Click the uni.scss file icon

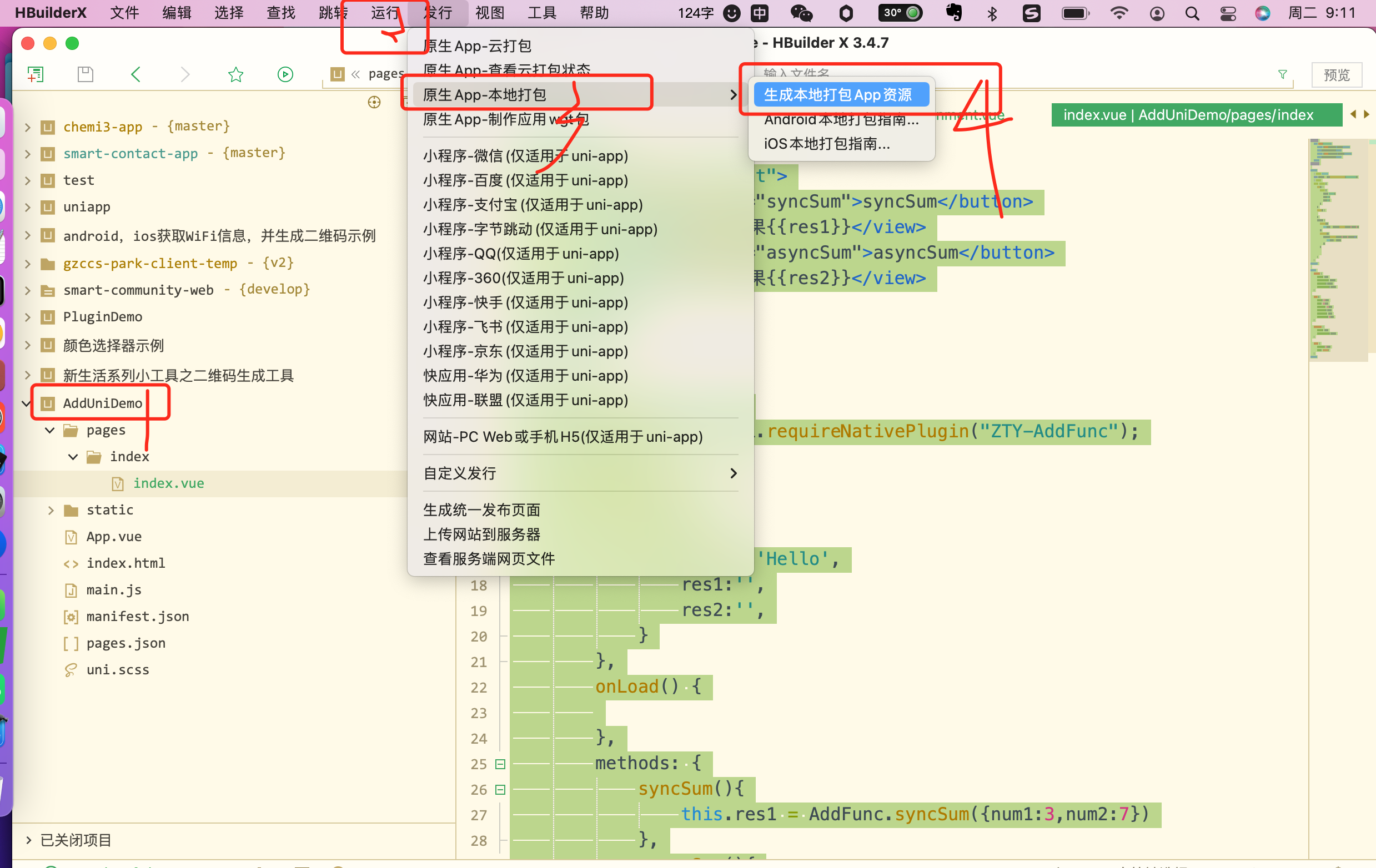point(71,670)
